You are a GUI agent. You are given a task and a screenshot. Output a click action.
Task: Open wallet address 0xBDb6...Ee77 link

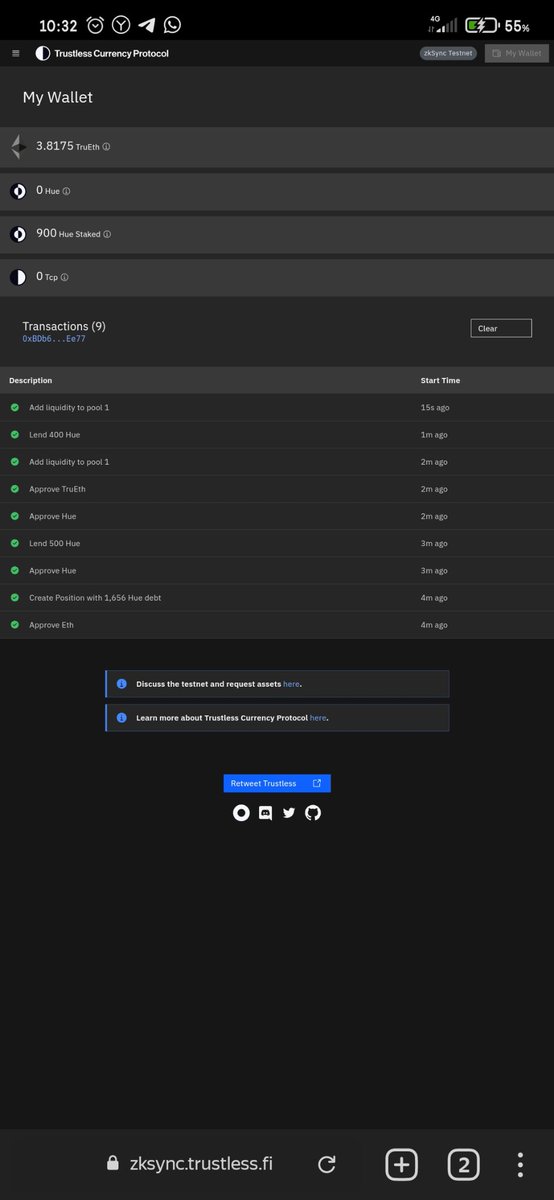tap(54, 339)
